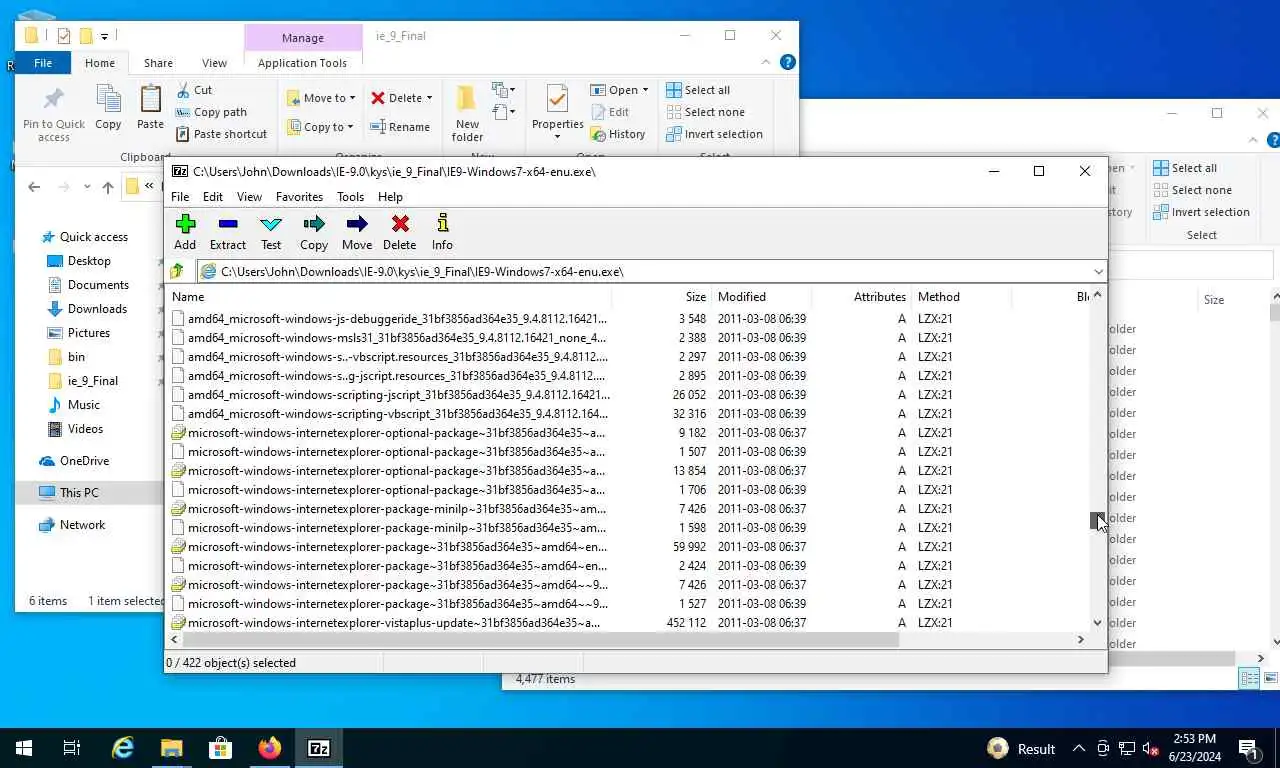Click Invert selection in ie_9_Final window
Viewport: 1280px width, 768px height.
click(714, 134)
